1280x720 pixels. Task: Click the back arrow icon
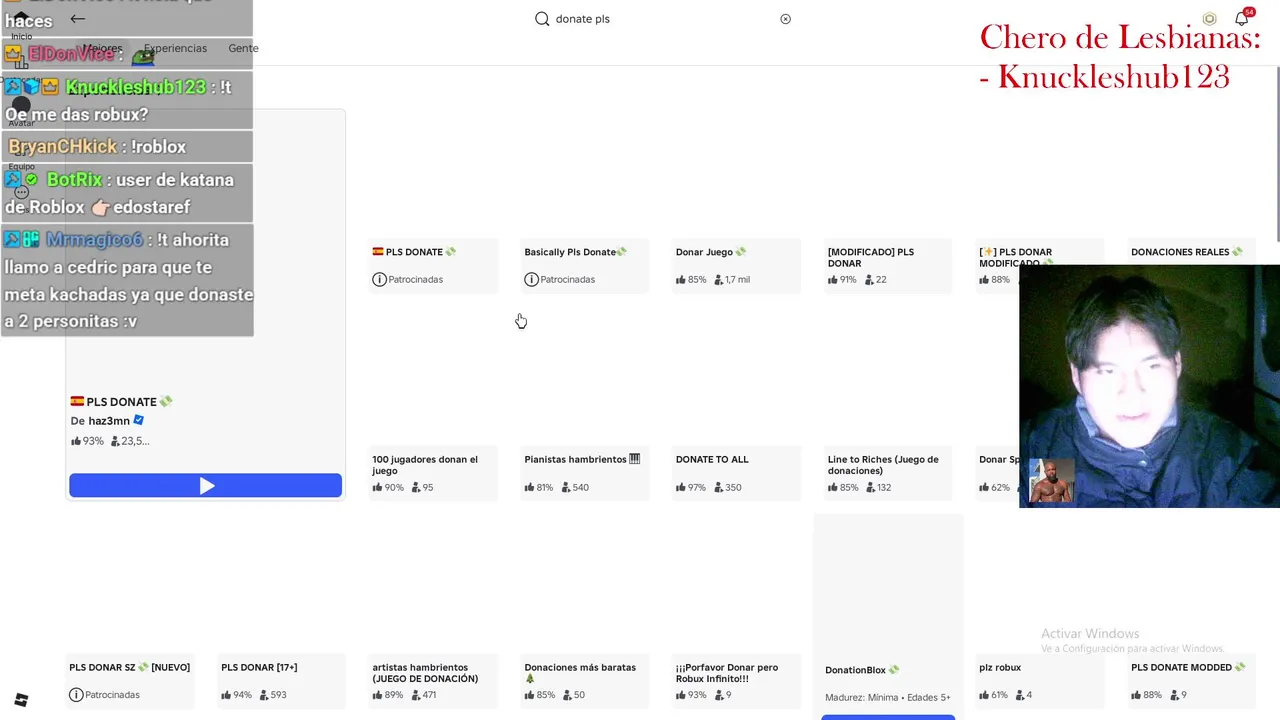coord(77,18)
